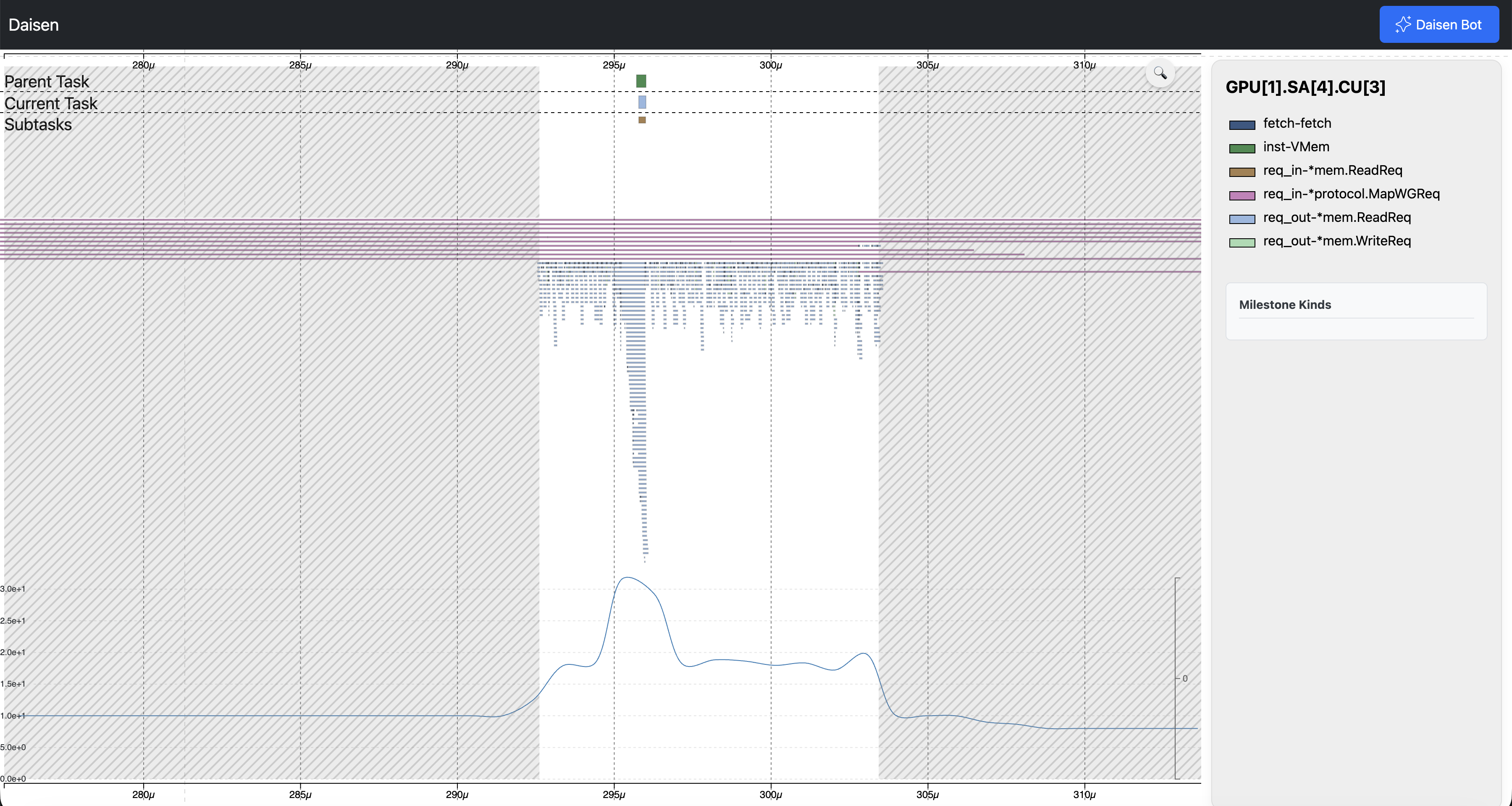Screen dimensions: 1512x806
Task: Click the 295µ top axis tick label
Action: (613, 65)
